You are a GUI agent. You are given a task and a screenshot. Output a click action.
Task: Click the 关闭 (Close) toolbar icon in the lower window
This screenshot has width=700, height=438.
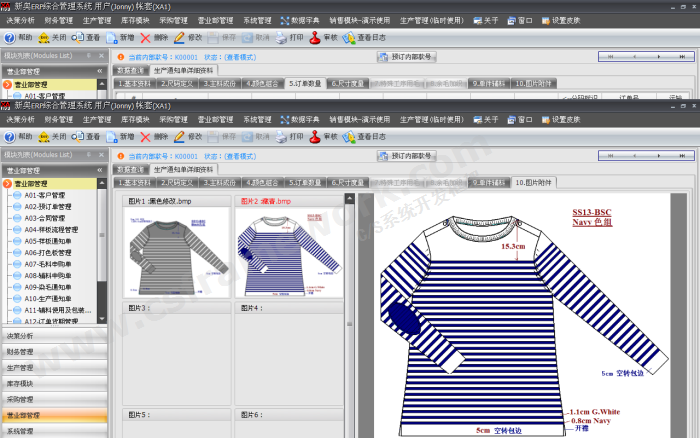51,136
